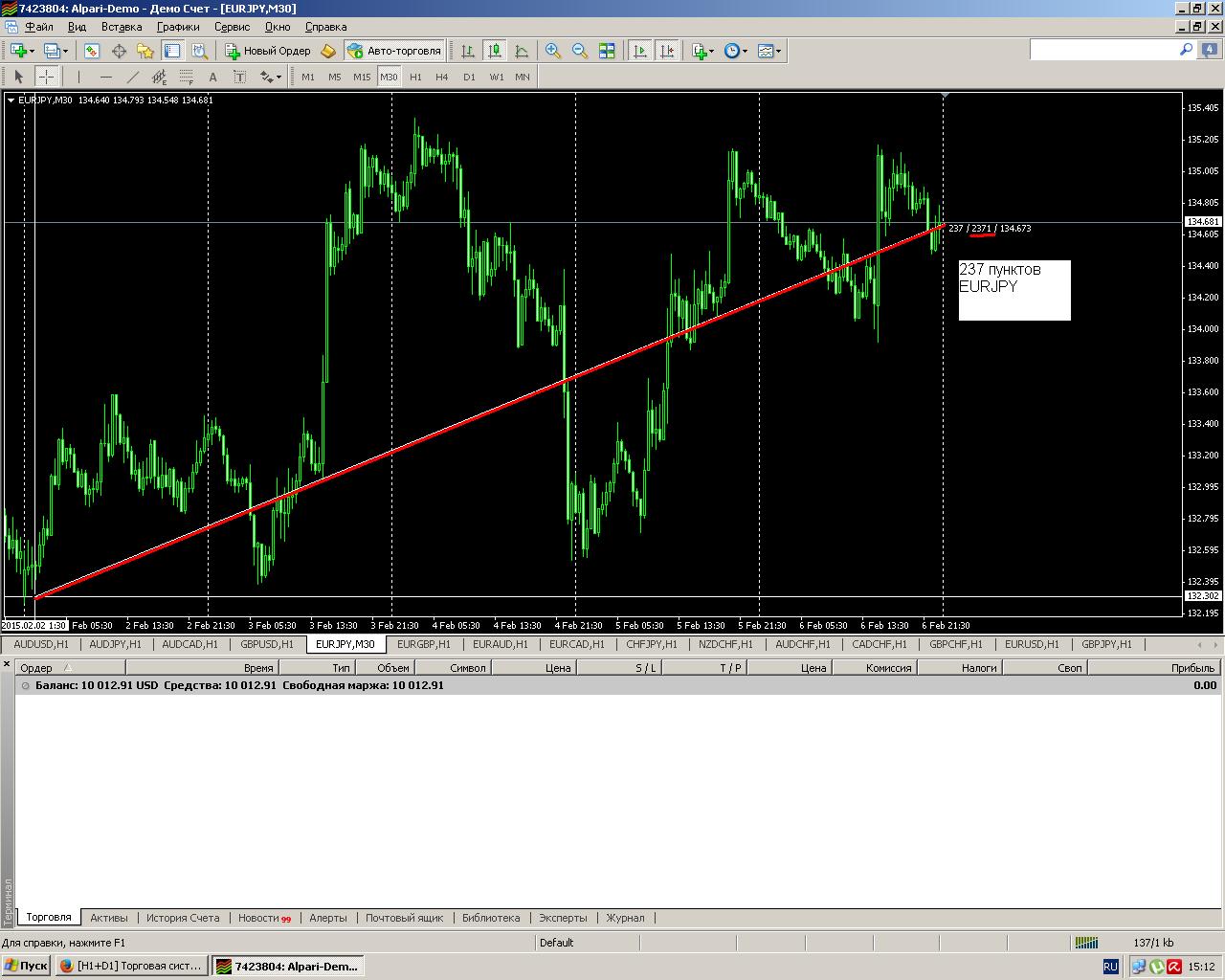The height and width of the screenshot is (980, 1225).
Task: Expand the New Chart dropdown arrow
Action: pos(32,51)
